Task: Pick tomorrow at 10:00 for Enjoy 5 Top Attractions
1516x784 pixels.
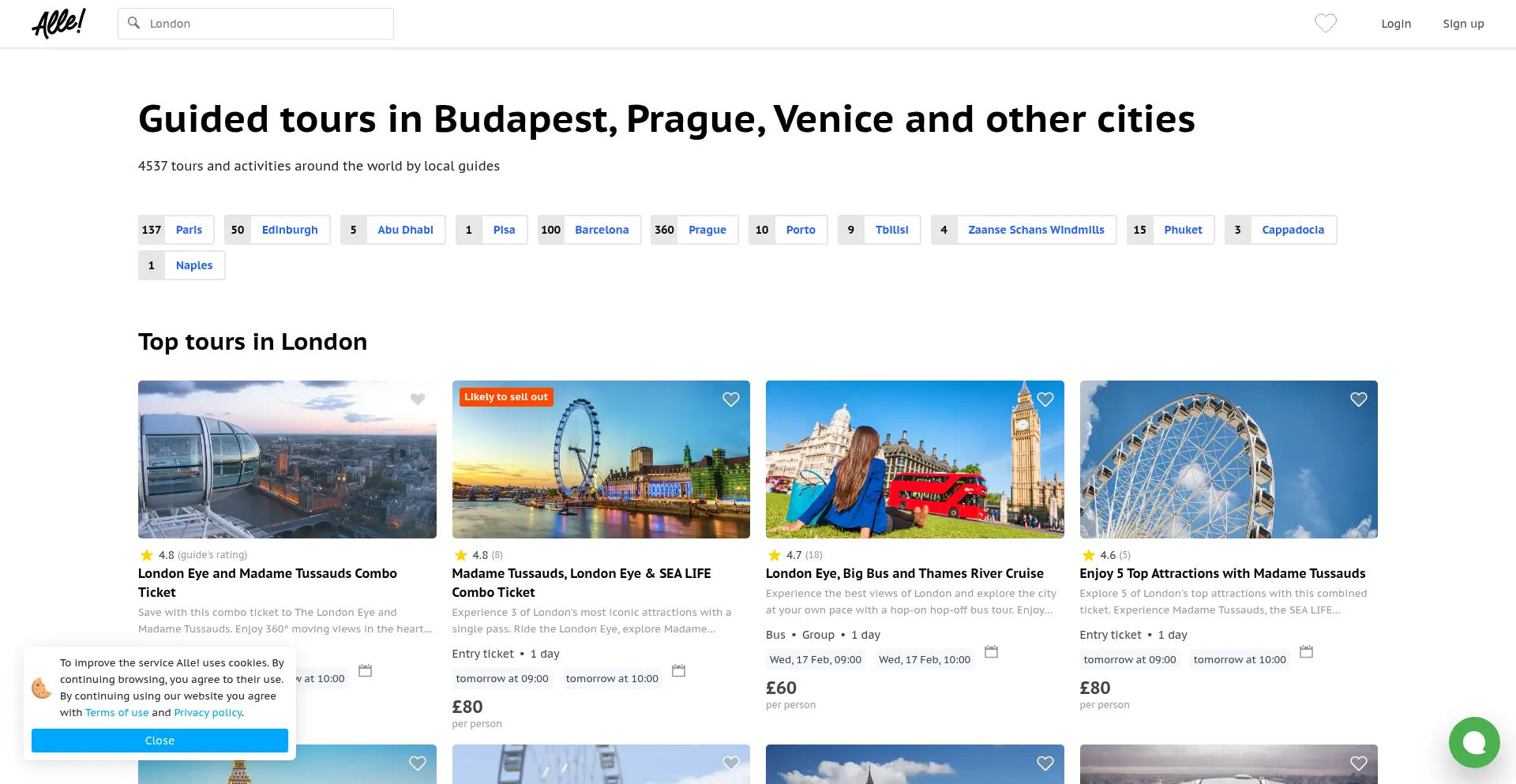Action: point(1240,659)
